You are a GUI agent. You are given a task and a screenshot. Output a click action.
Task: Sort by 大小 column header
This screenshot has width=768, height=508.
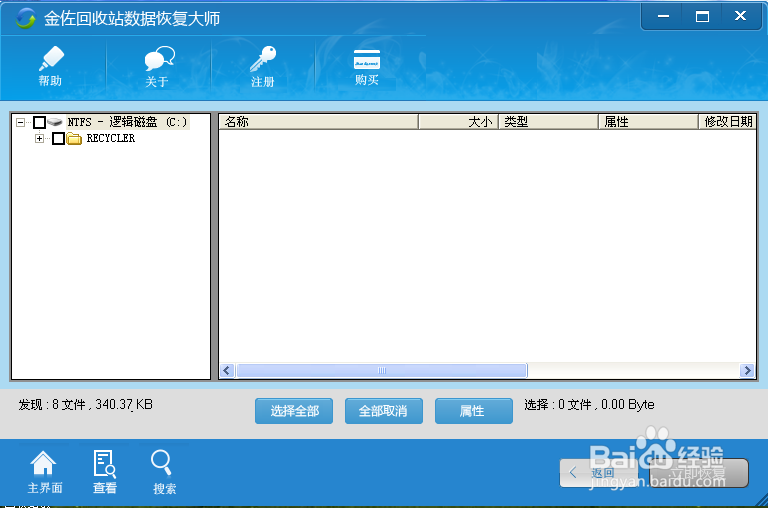458,121
